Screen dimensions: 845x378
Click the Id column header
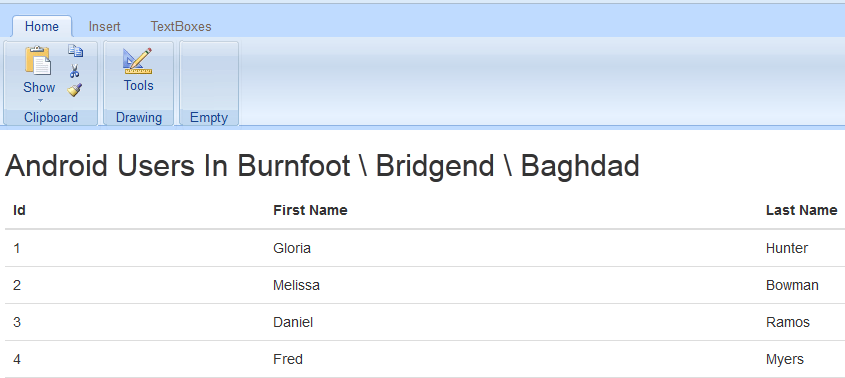[19, 210]
